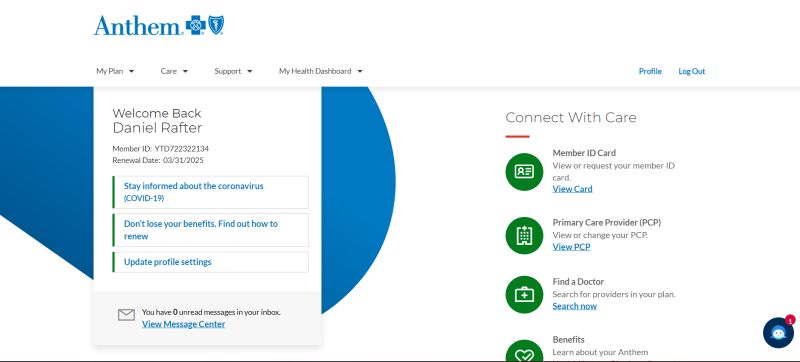Open Don't lose your benefits renewal notice

[210, 230]
